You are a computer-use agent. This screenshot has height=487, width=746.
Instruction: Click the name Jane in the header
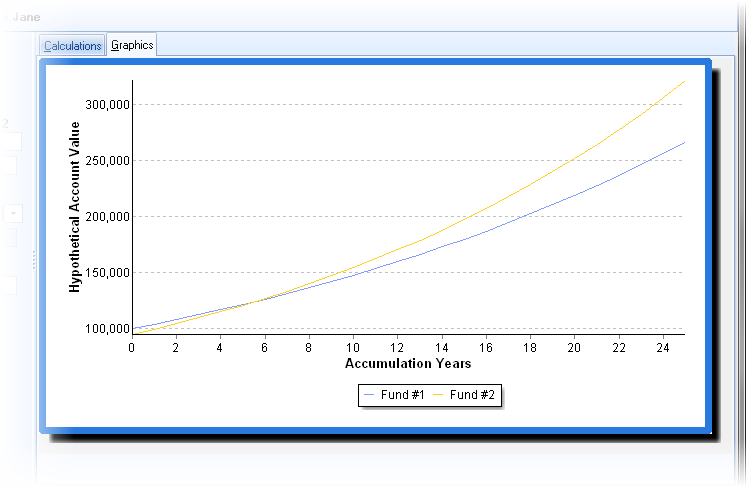(26, 16)
